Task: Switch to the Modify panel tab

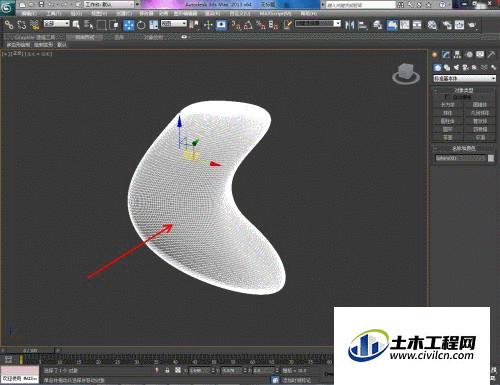Action: pyautogui.click(x=446, y=54)
